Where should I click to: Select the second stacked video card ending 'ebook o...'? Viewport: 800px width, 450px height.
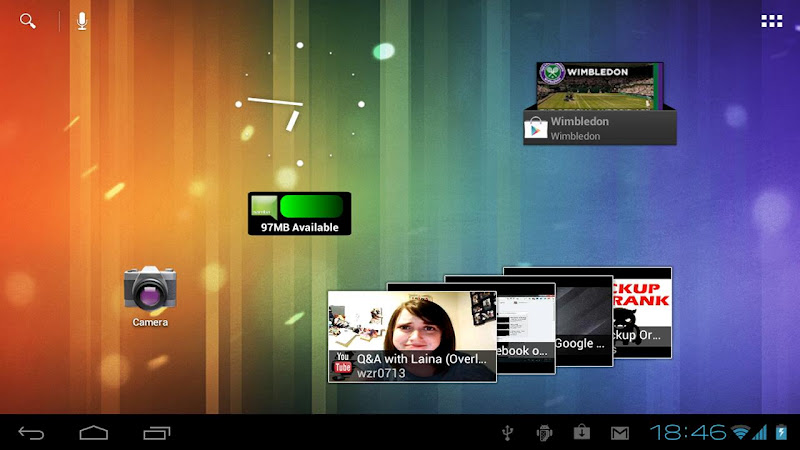[526, 329]
